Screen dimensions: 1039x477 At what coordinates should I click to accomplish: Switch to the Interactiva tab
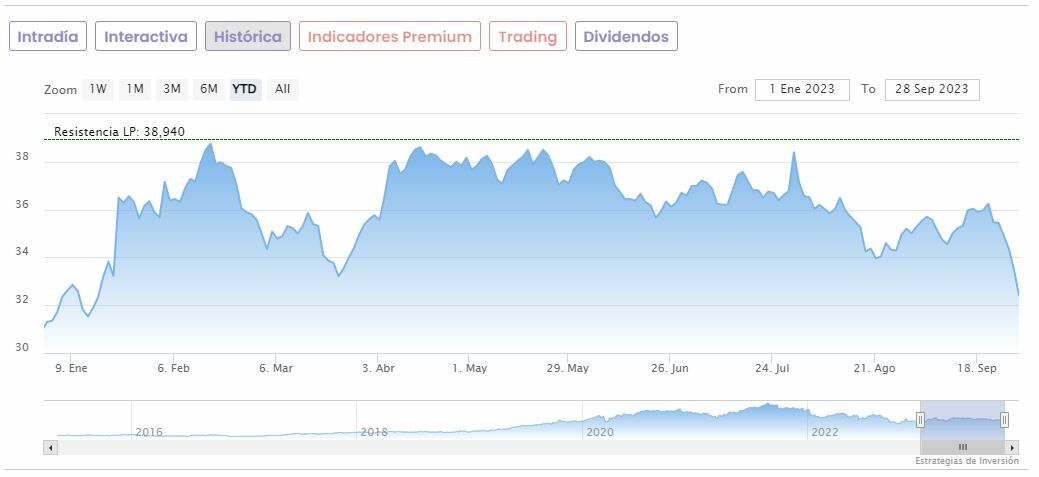click(146, 37)
